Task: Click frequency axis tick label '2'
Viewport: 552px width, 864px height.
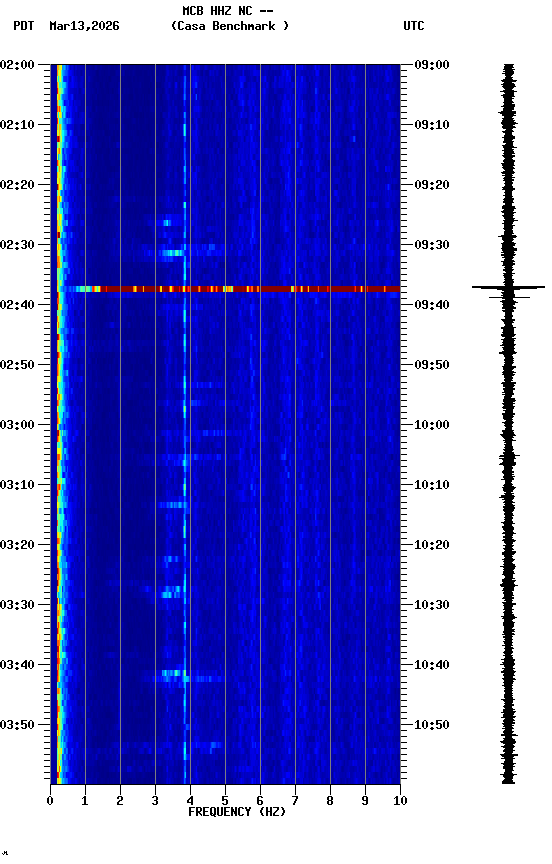Action: (x=120, y=801)
